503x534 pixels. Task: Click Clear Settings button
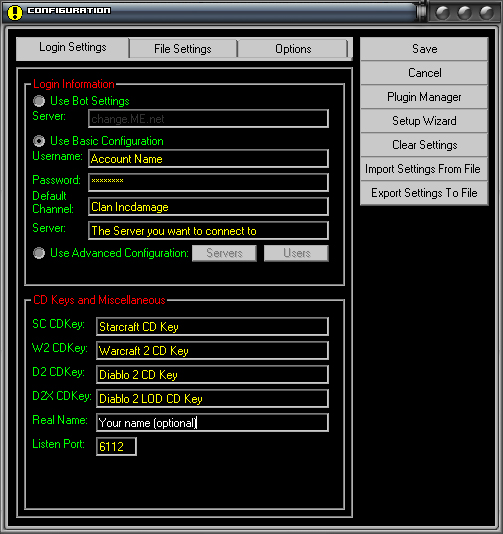pyautogui.click(x=424, y=145)
